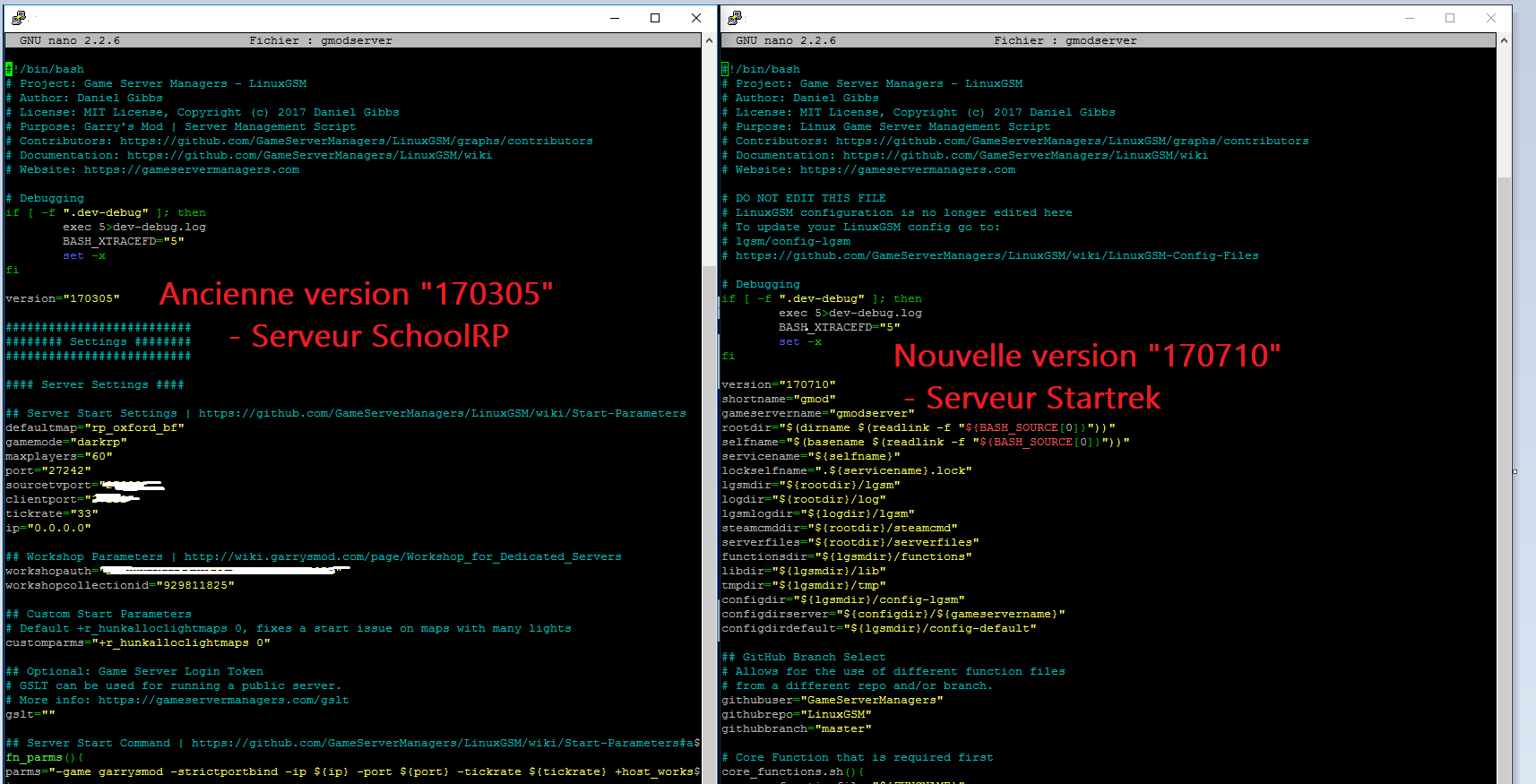Click the workshopcollectionid value line
1536x784 pixels.
120,586
